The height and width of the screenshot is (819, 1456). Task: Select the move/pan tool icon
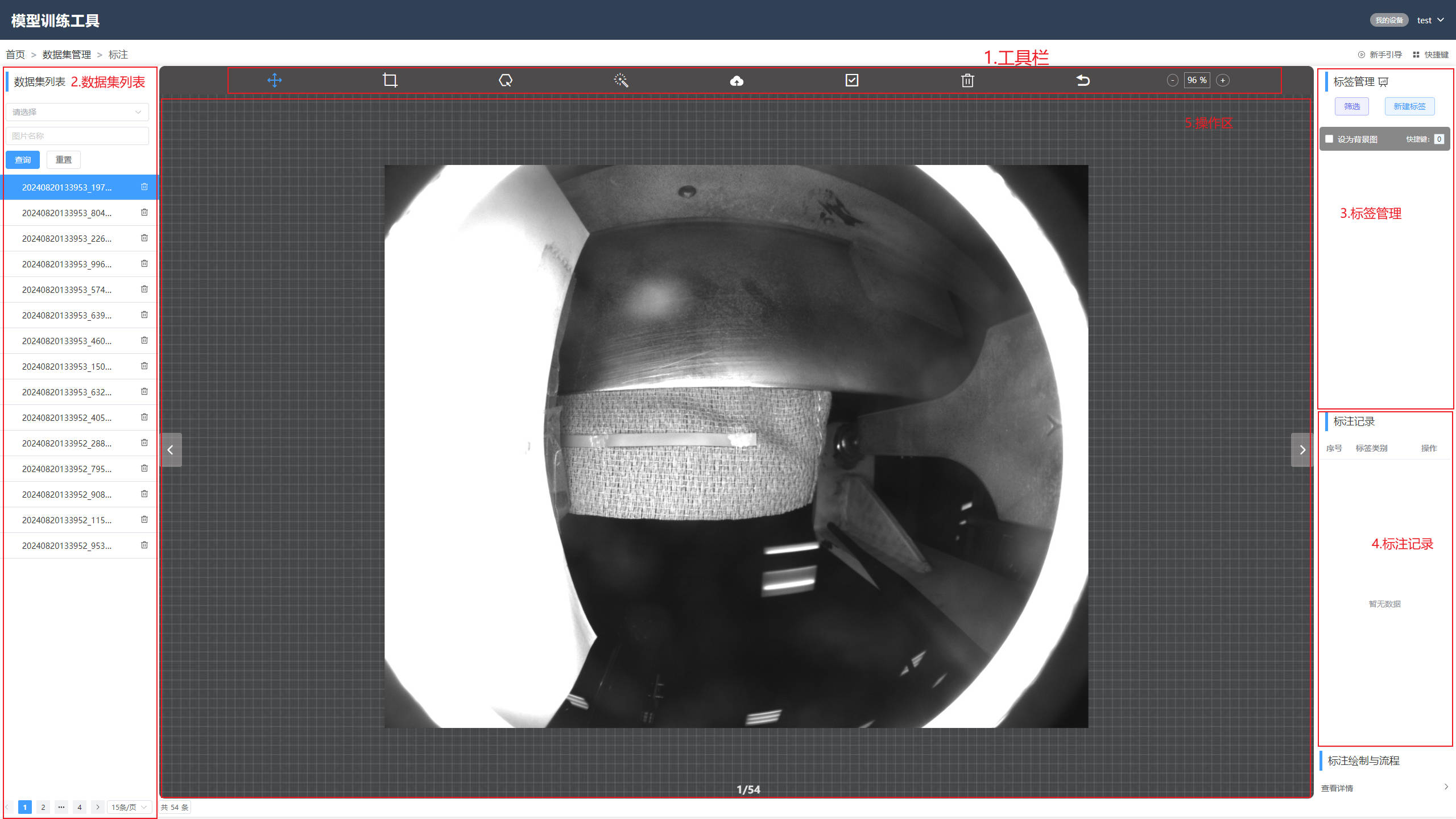275,80
